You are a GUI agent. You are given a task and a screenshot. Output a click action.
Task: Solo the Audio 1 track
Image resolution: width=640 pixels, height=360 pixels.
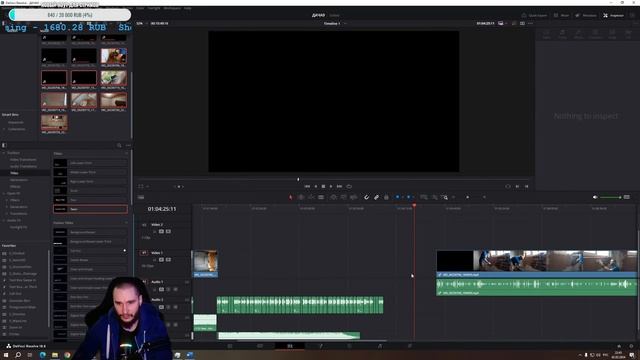168,289
